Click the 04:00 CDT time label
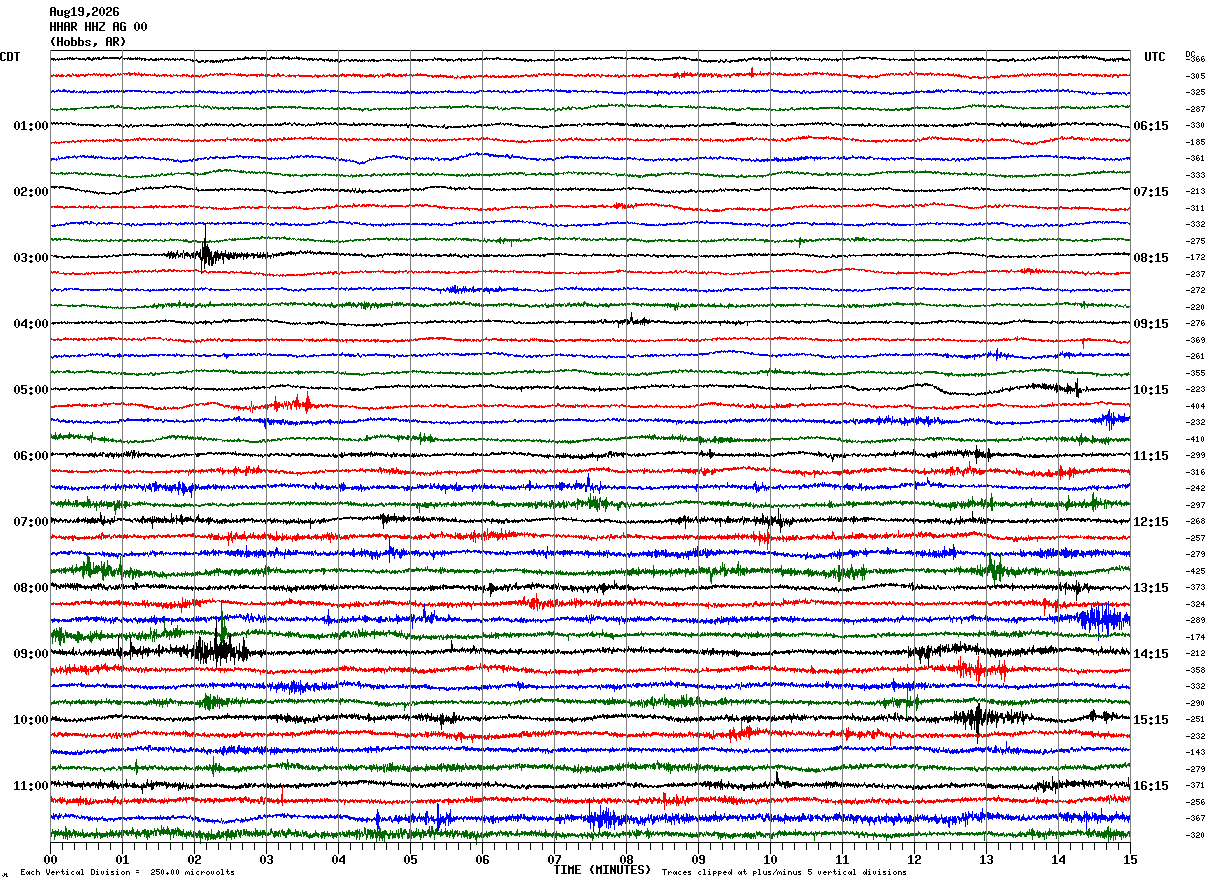The image size is (1210, 886). [31, 324]
